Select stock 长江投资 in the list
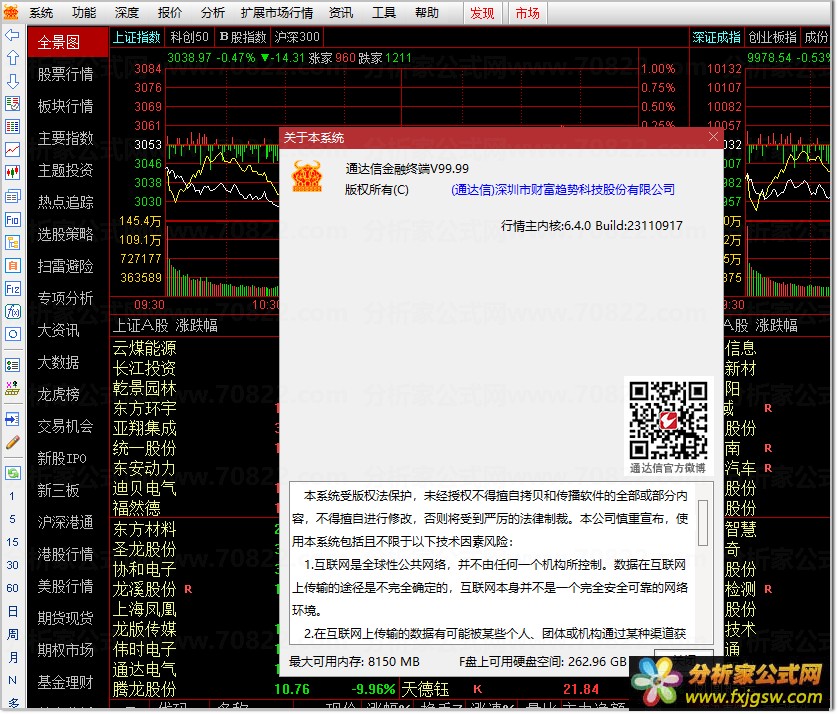Image resolution: width=839 pixels, height=714 pixels. pos(144,368)
